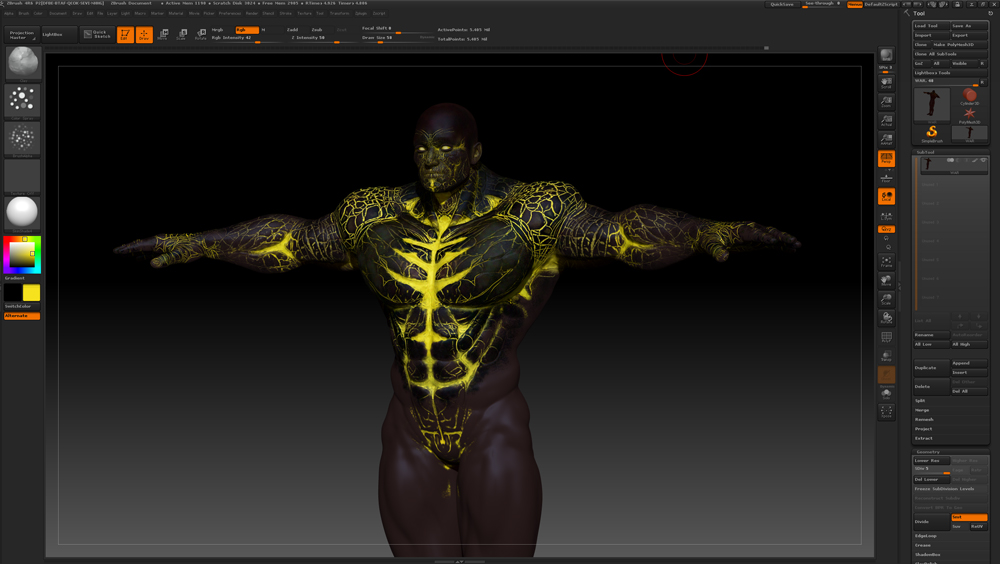Click the color picker square
Viewport: 1000px width, 564px height.
click(x=22, y=254)
